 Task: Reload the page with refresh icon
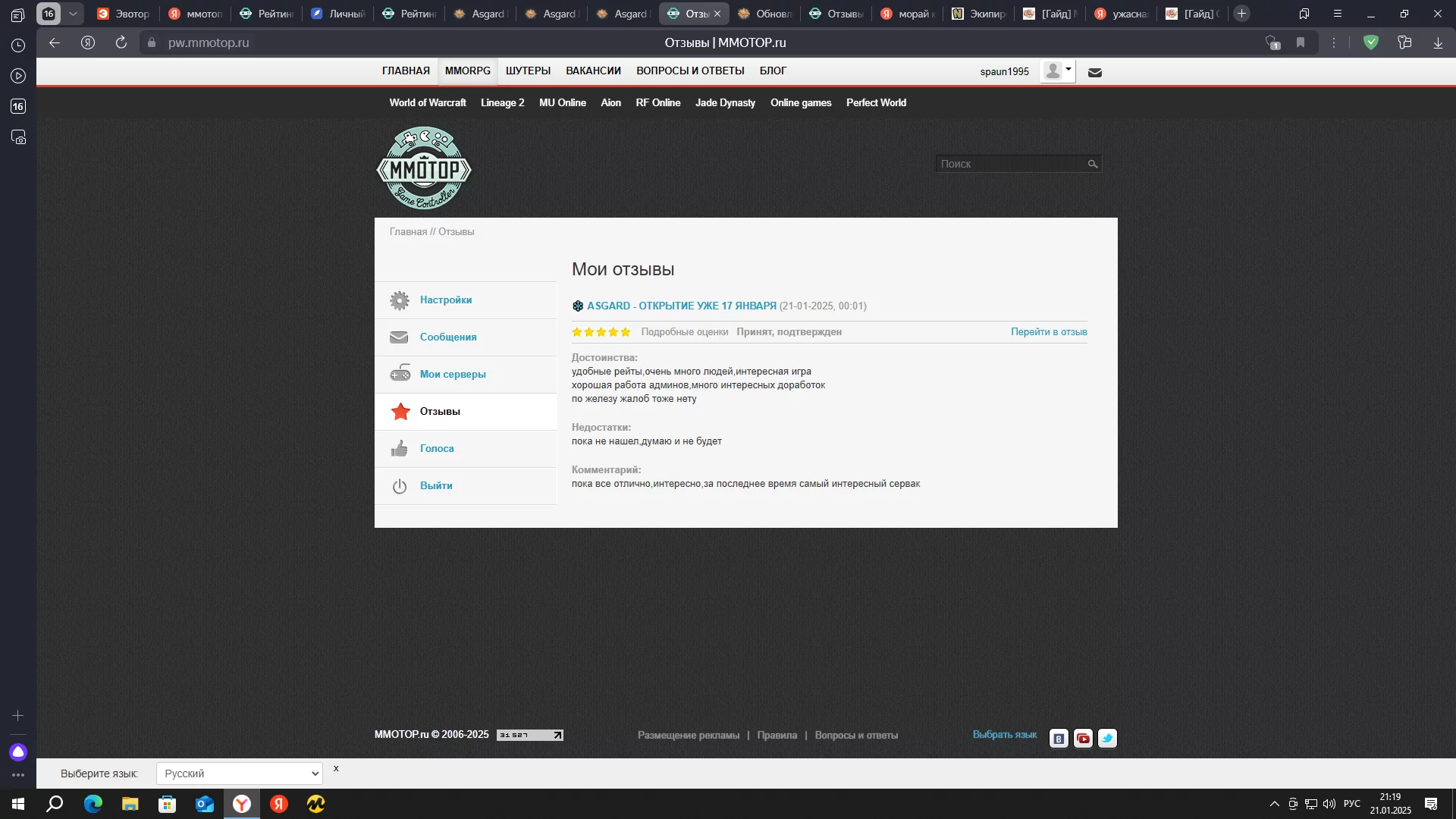click(x=121, y=42)
